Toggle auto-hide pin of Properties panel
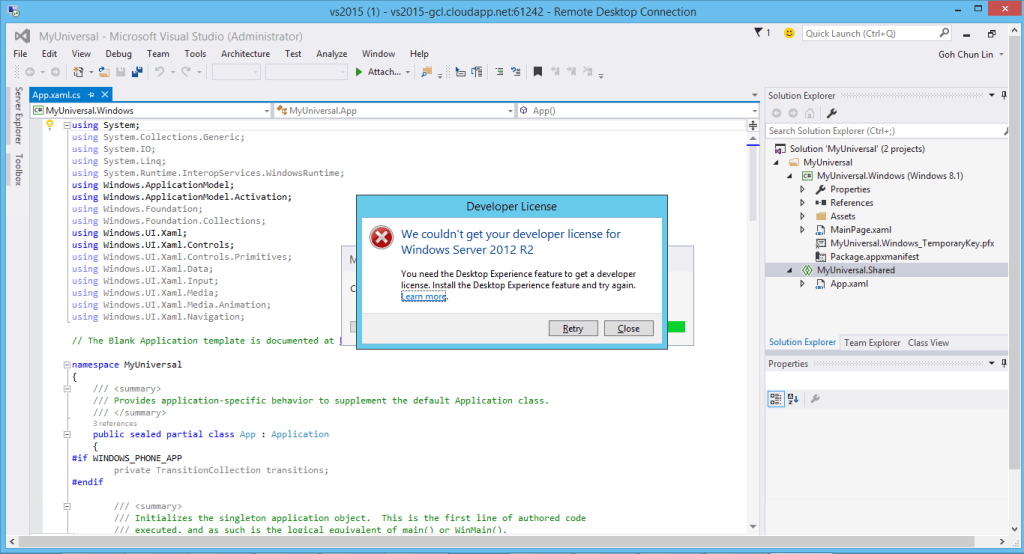1024x554 pixels. pyautogui.click(x=1004, y=363)
